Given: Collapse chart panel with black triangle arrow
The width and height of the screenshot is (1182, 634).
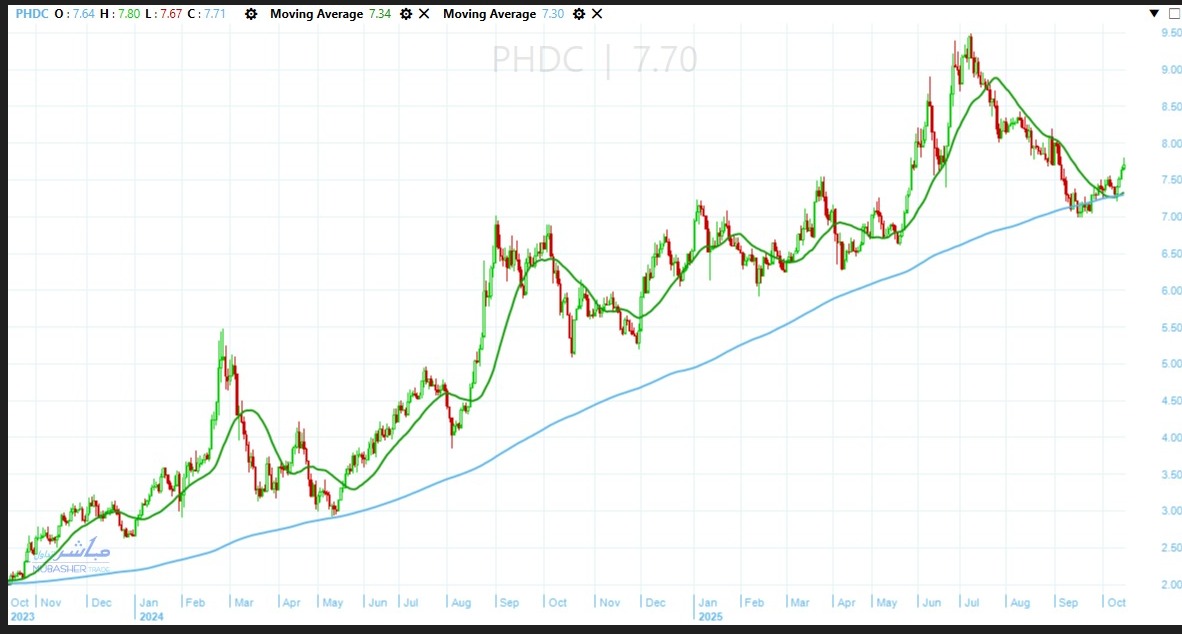Looking at the screenshot, I should (1153, 13).
